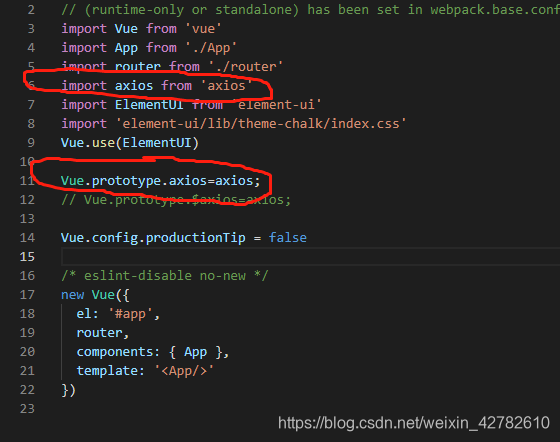Click "import ElementUI from 'element-ui'" line

[x=191, y=105]
